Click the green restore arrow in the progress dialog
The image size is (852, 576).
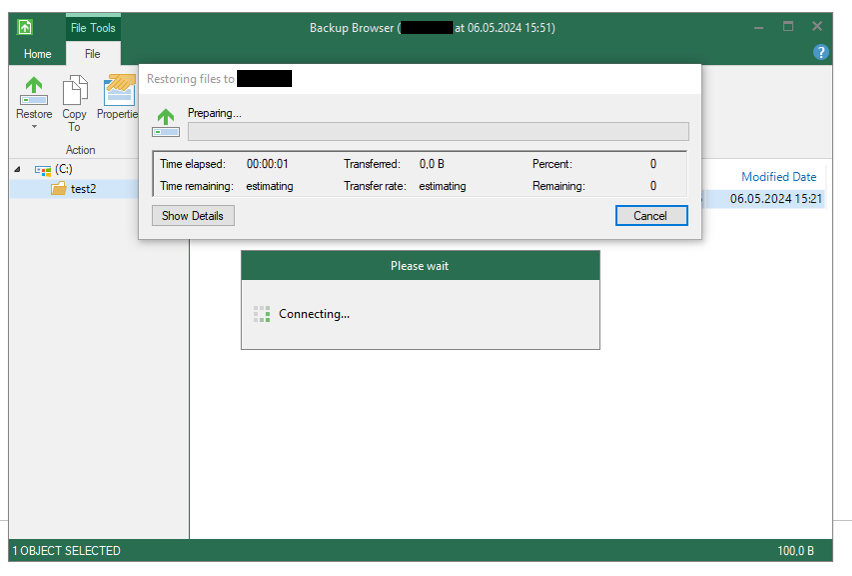pos(165,117)
